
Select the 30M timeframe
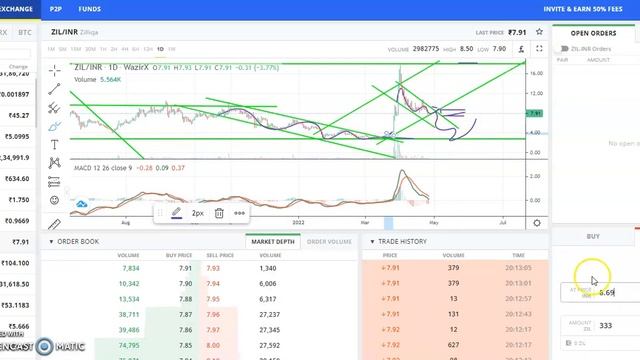point(90,49)
